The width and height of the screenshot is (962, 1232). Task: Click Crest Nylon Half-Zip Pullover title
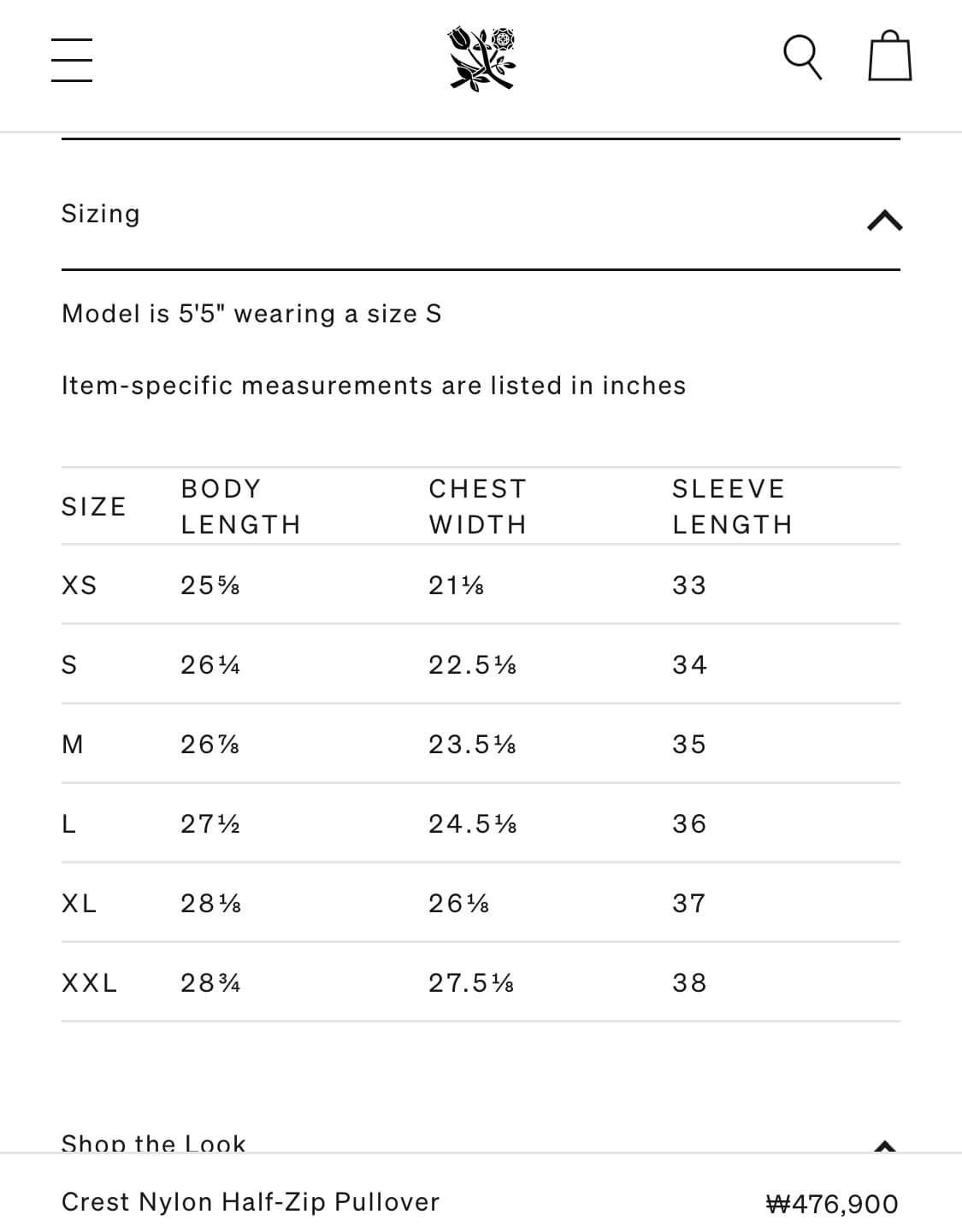coord(251,1202)
